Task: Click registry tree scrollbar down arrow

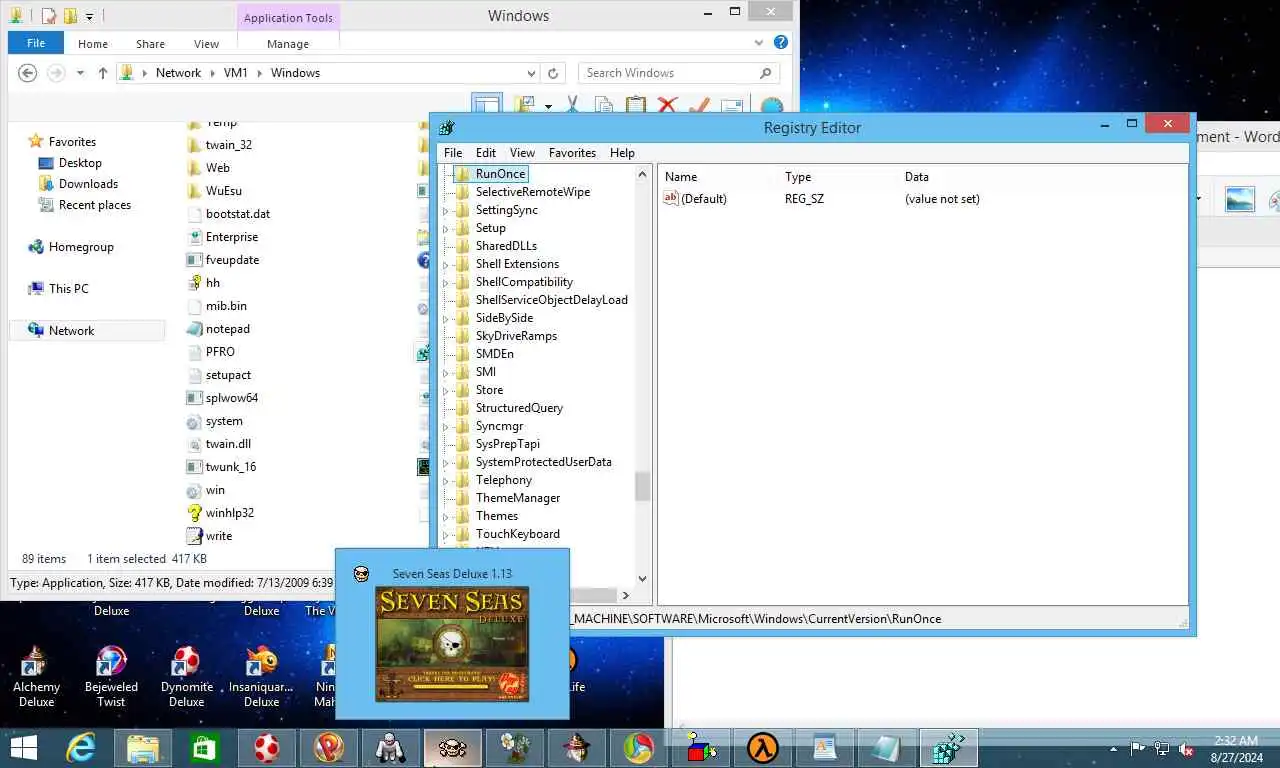Action: pos(642,578)
